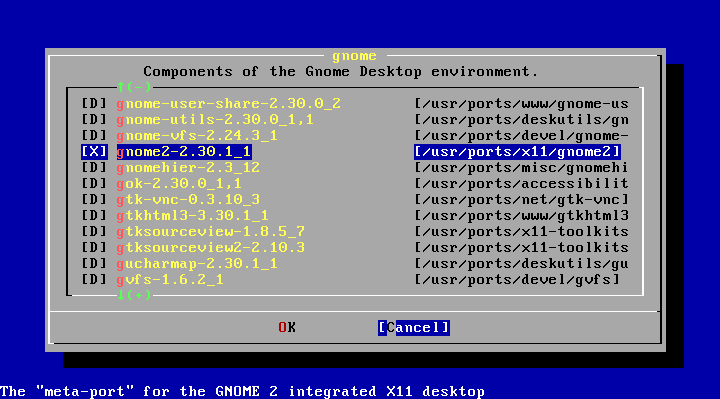The height and width of the screenshot is (399, 720).
Task: Click the path /usr/ports/accessibilit
Action: click(x=522, y=184)
